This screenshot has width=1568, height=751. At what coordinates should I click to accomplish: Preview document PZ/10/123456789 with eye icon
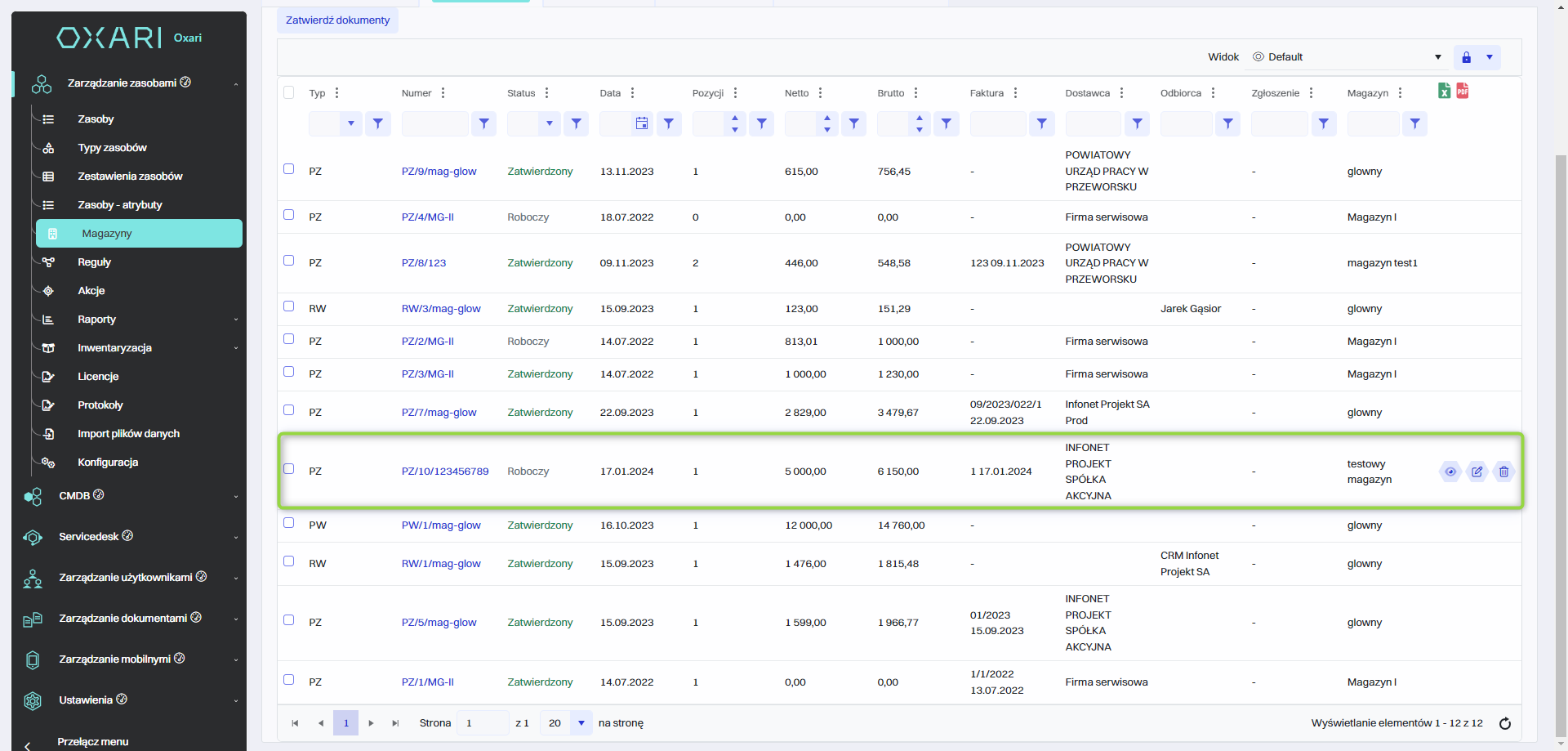click(1450, 472)
